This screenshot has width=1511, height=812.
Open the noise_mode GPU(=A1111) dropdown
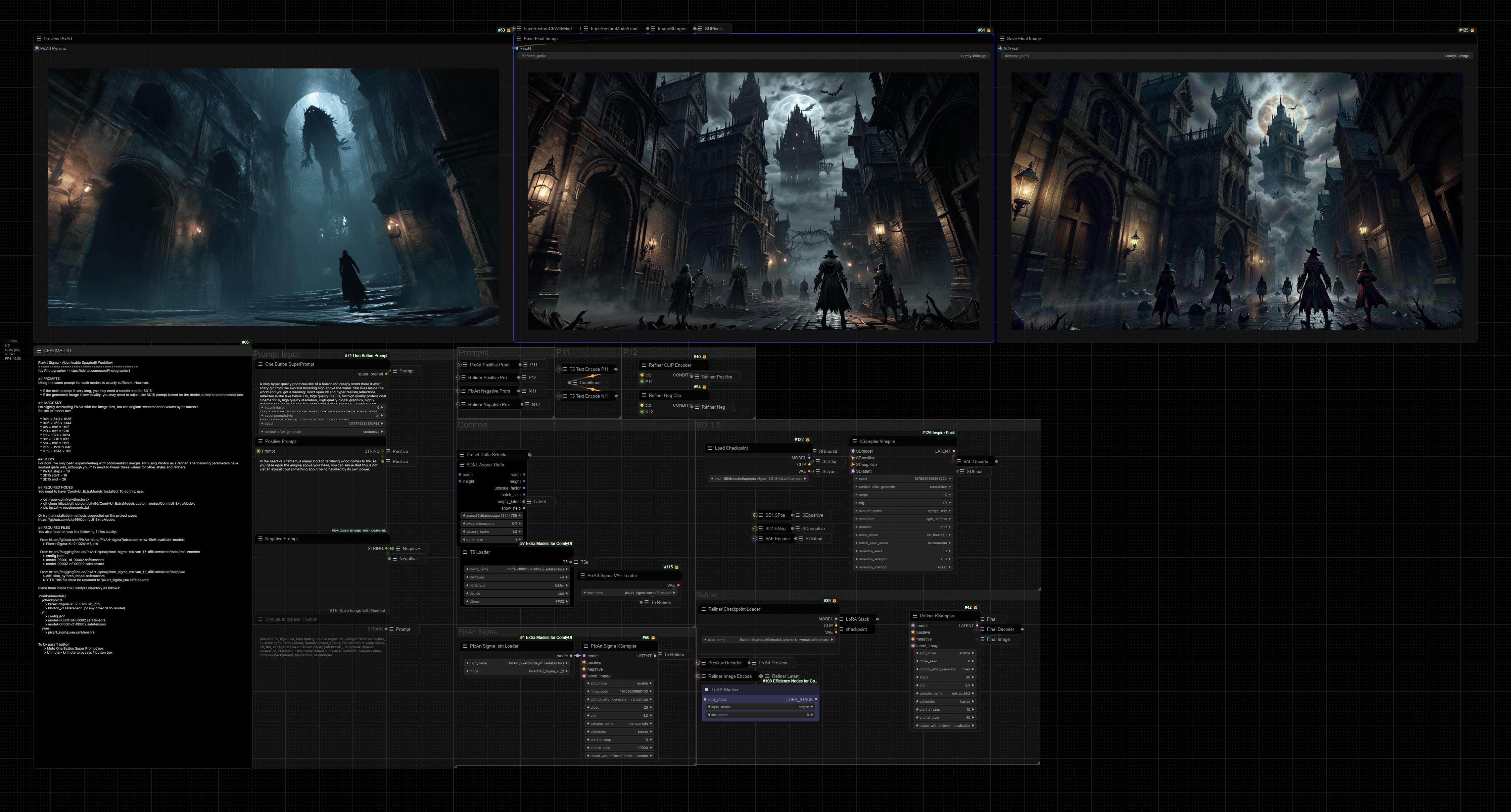point(903,535)
